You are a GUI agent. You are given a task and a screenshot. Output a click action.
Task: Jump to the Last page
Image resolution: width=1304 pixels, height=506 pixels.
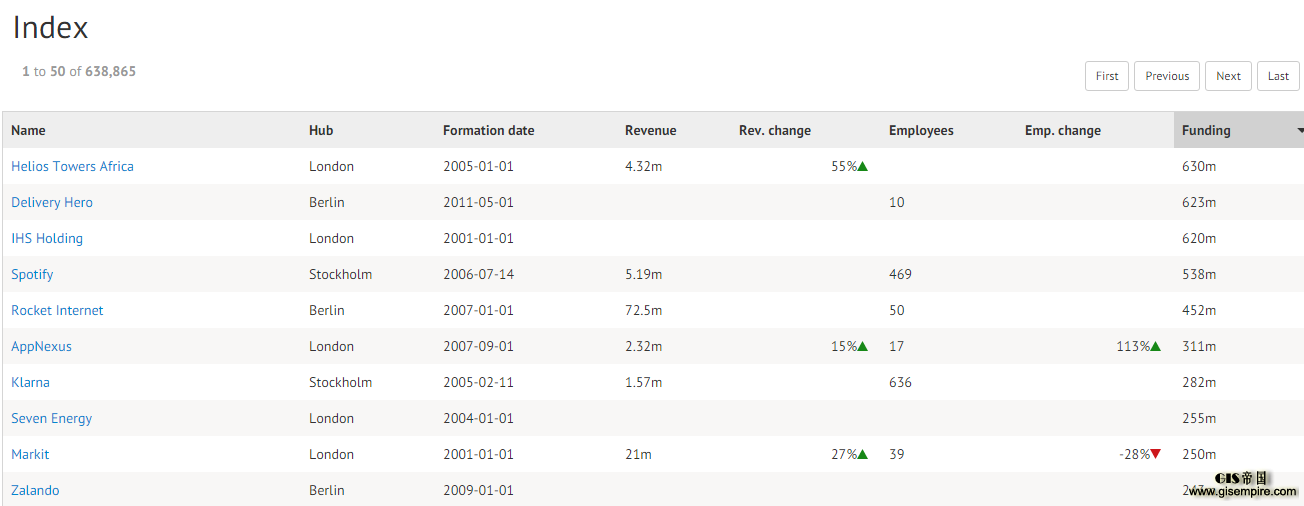(x=1278, y=76)
